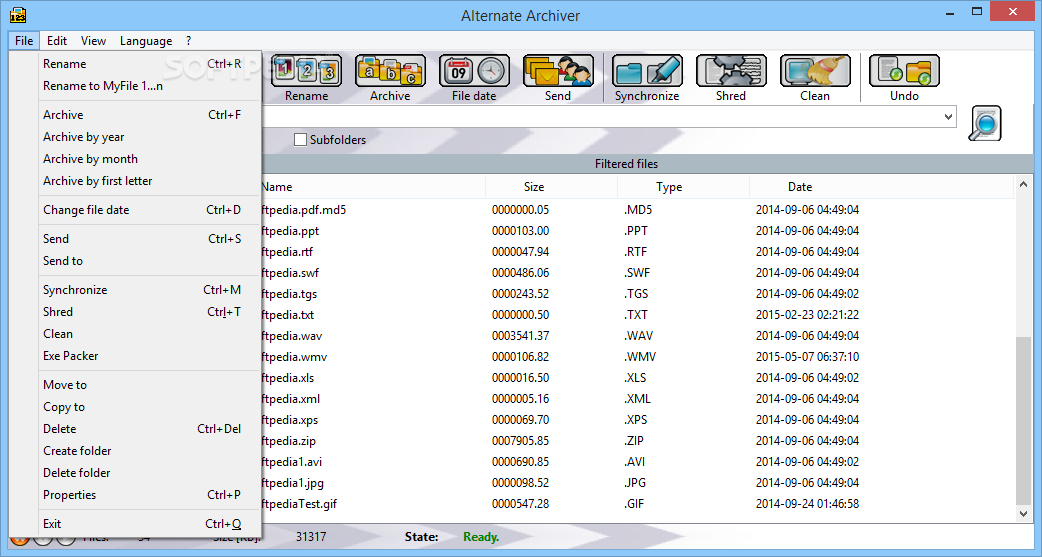Open the Language menu
This screenshot has width=1042, height=557.
pyautogui.click(x=146, y=41)
